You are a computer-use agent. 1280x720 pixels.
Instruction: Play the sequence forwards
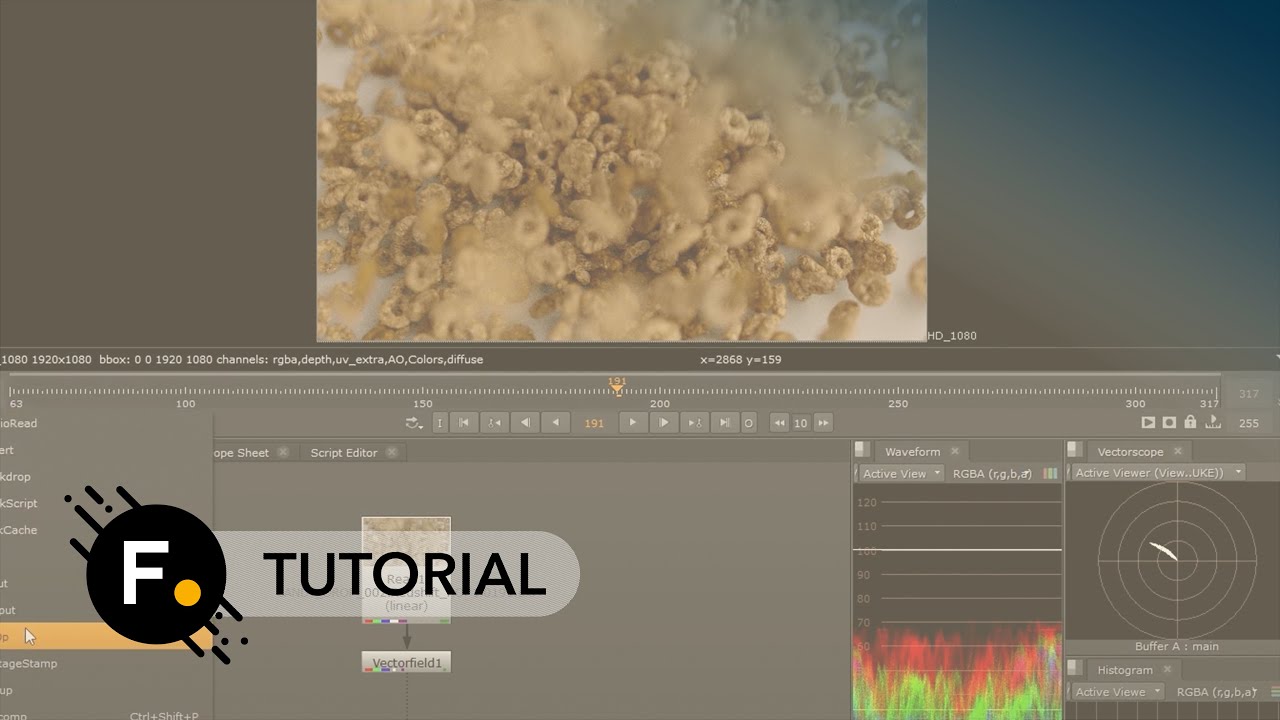click(x=632, y=423)
